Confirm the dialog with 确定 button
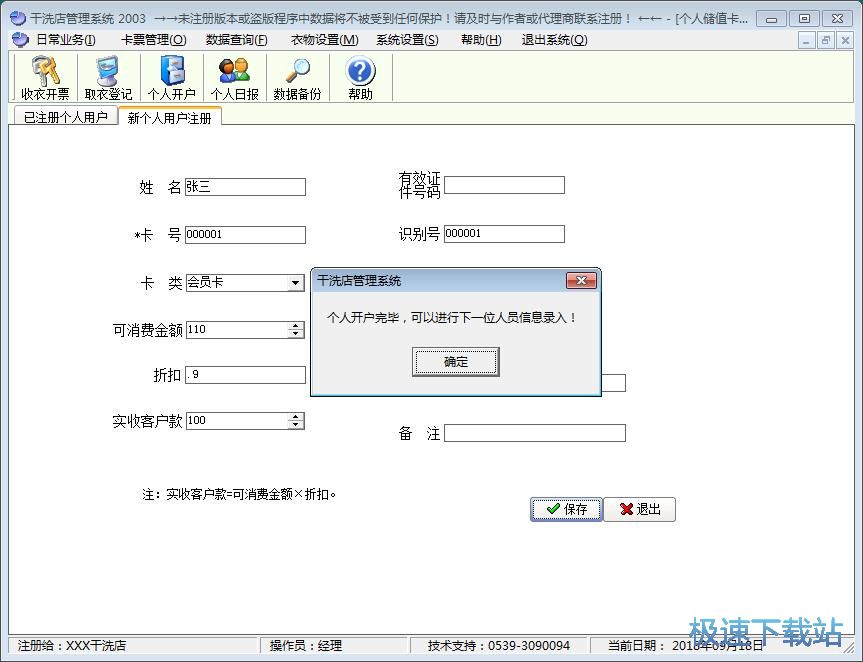Image resolution: width=863 pixels, height=662 pixels. point(455,362)
